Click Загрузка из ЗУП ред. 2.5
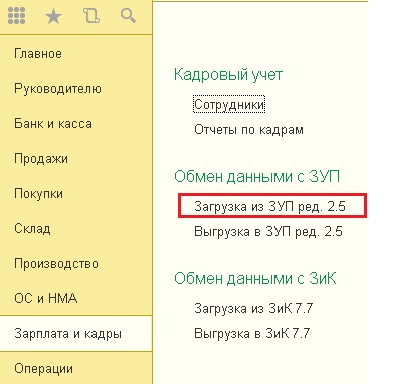Image resolution: width=394 pixels, height=384 pixels. pos(270,206)
